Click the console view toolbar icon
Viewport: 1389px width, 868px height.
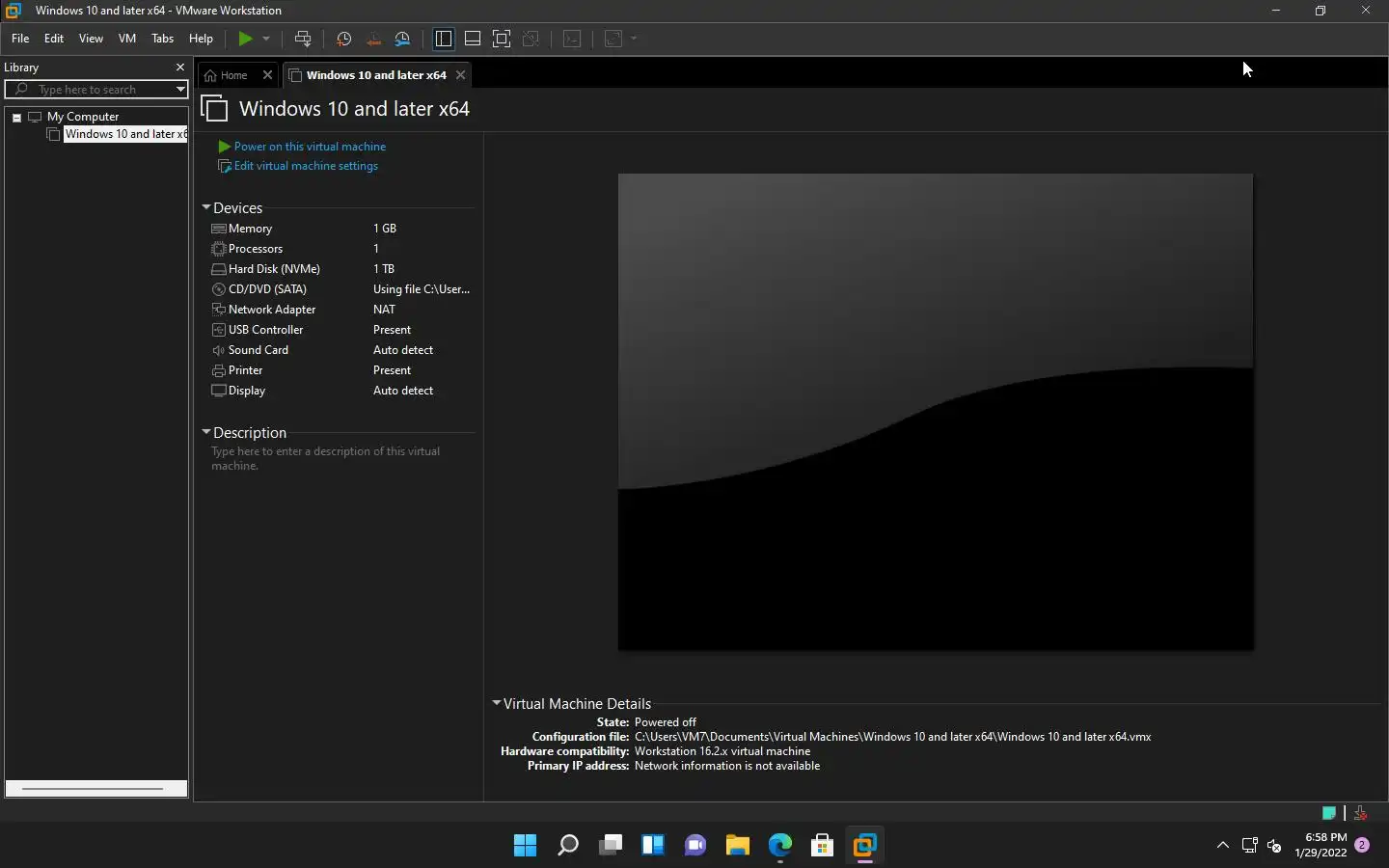click(572, 39)
